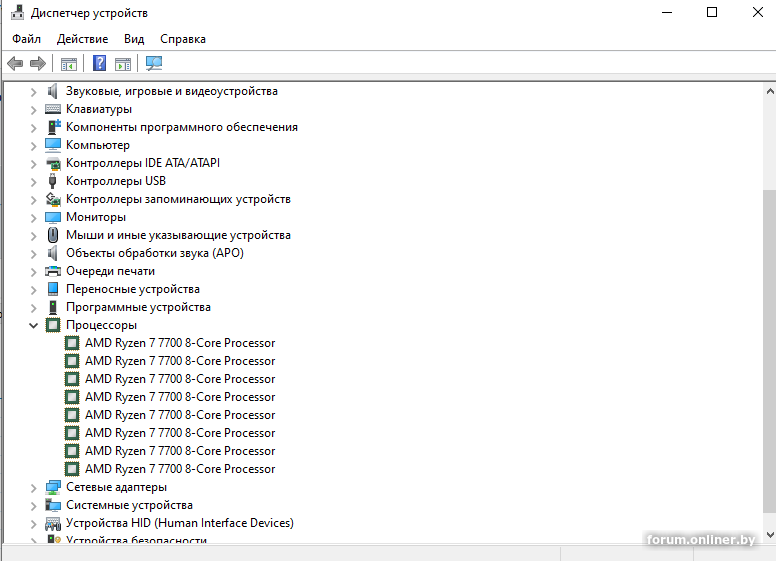
Task: Select Системные устройства tree item
Action: 129,505
